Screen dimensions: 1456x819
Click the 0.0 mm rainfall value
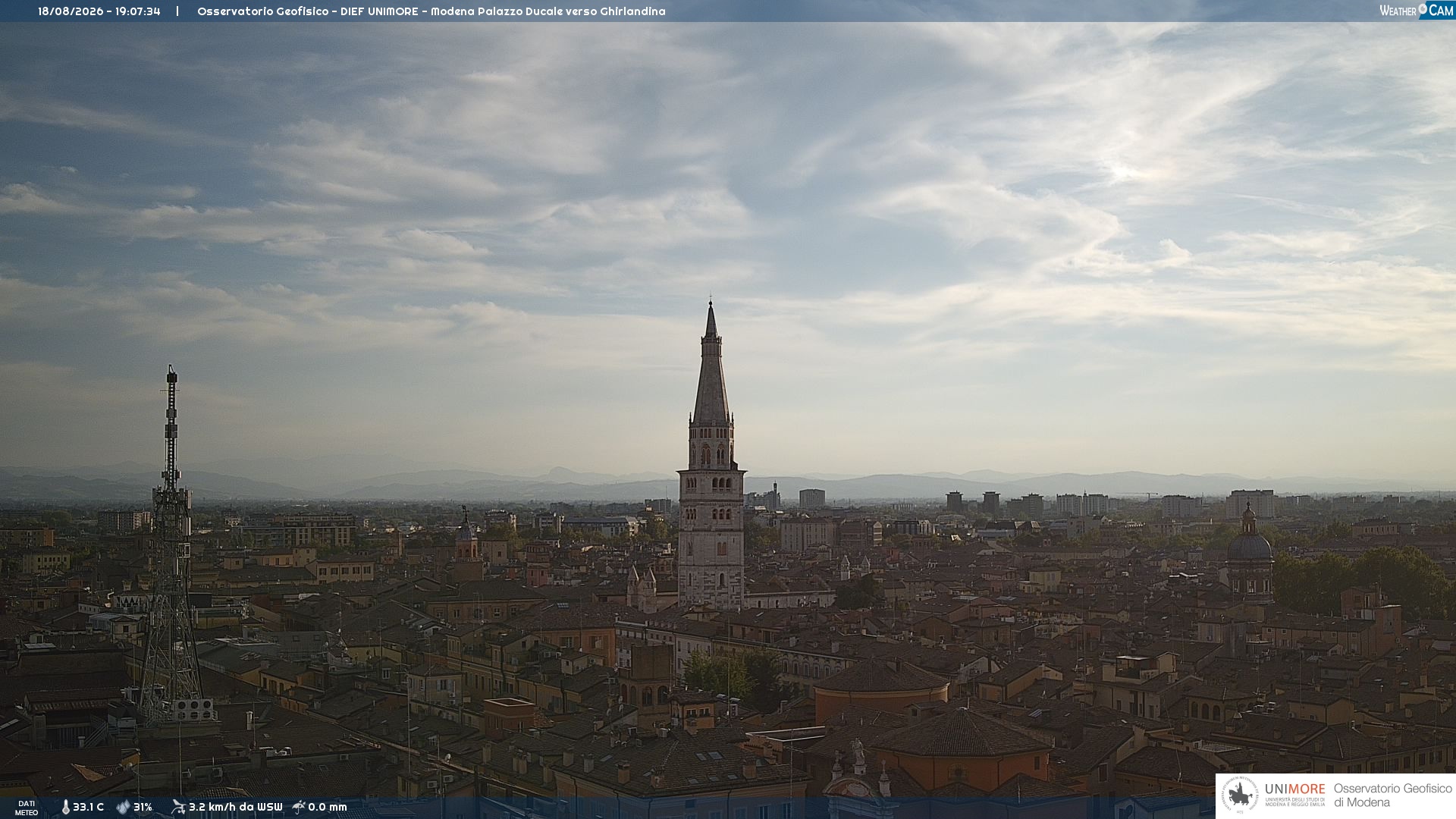328,807
